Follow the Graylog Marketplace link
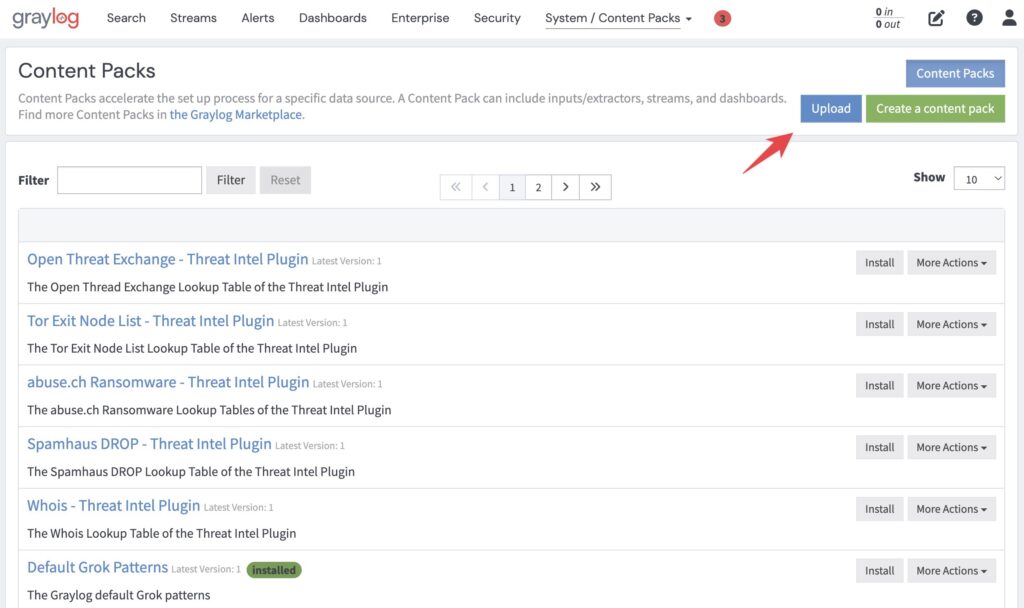 click(x=236, y=114)
